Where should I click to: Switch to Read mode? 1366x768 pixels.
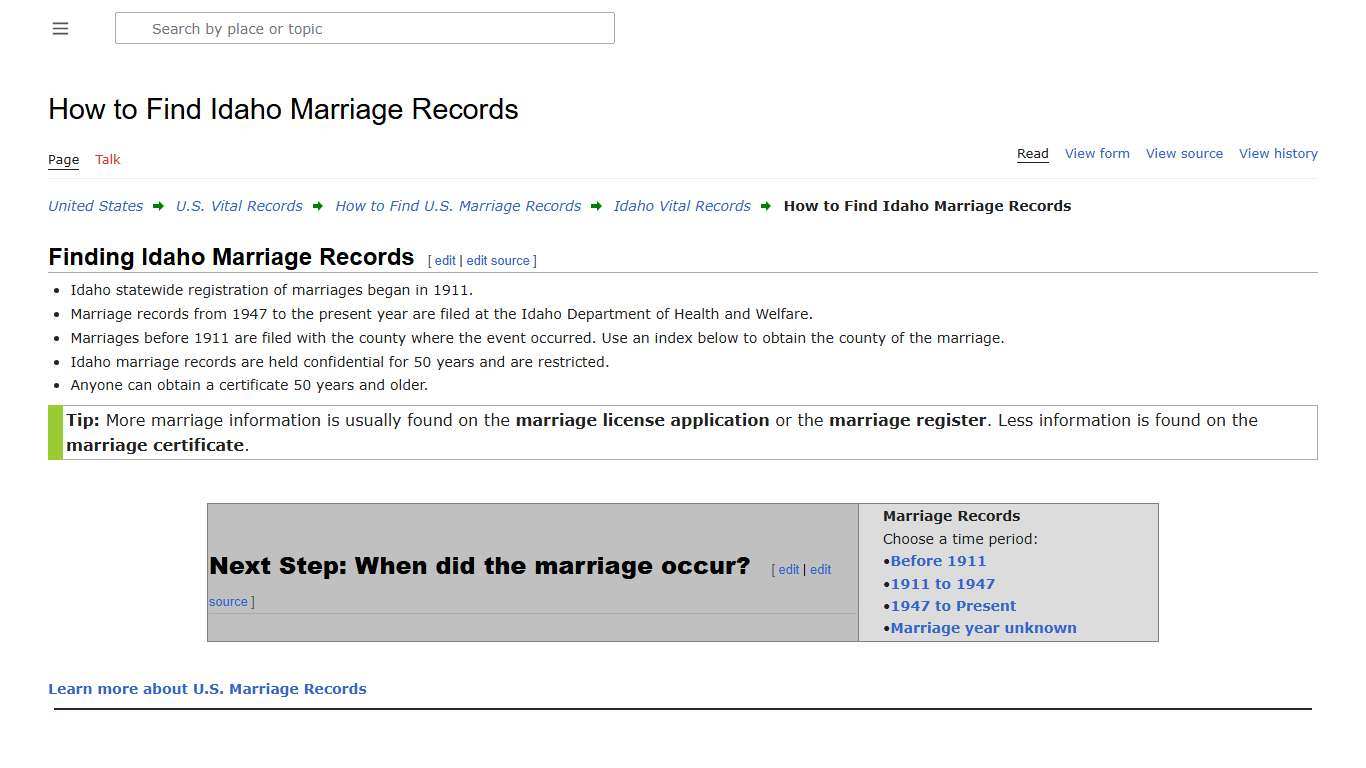point(1032,153)
